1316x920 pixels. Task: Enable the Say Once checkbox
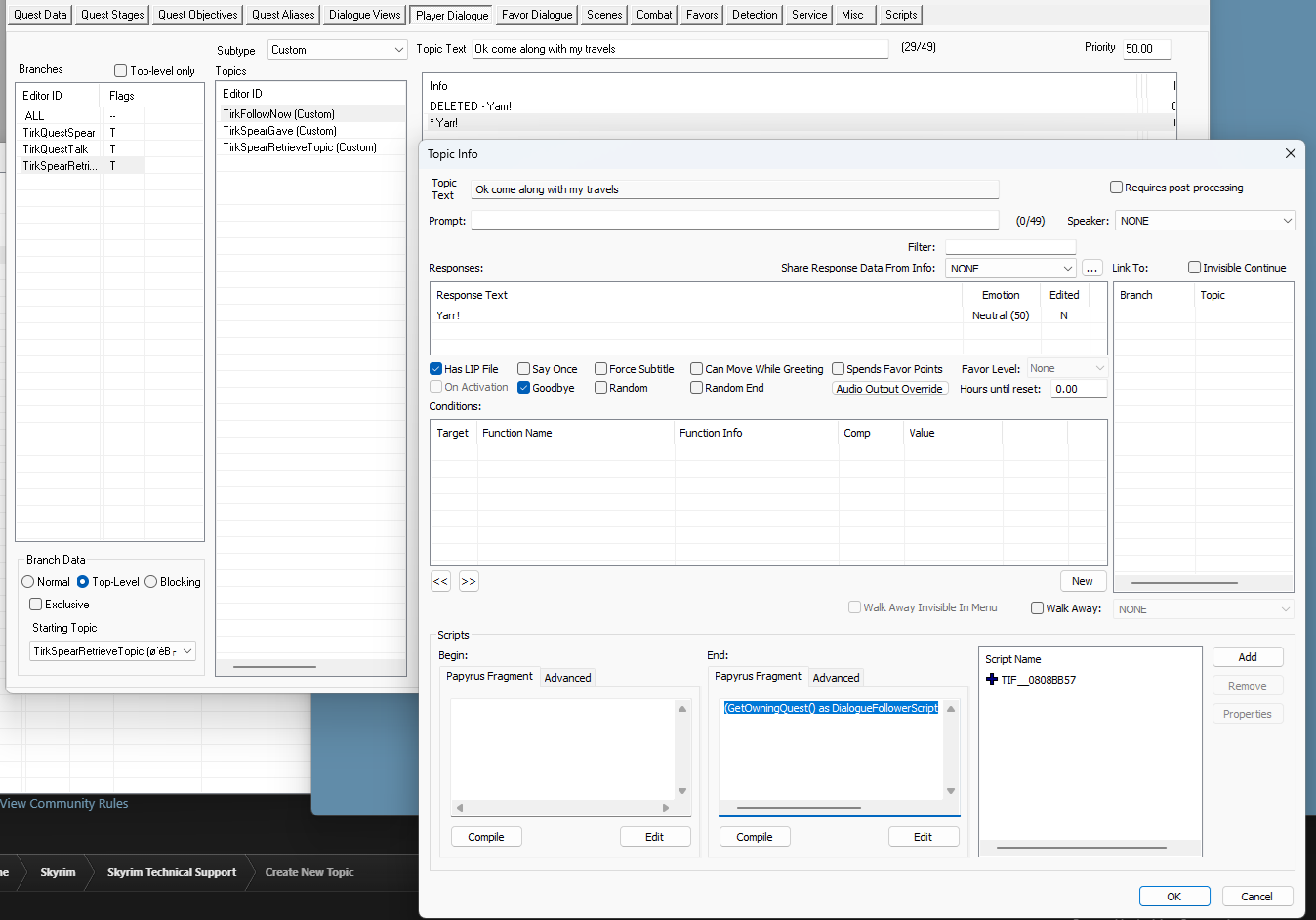(x=525, y=368)
